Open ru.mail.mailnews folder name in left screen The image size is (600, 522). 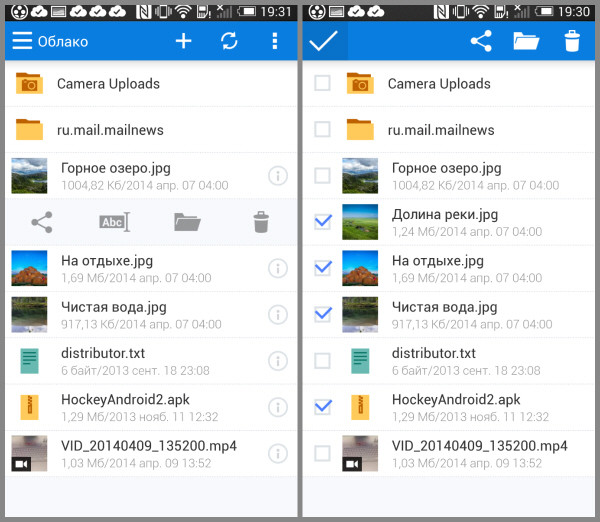click(x=110, y=130)
